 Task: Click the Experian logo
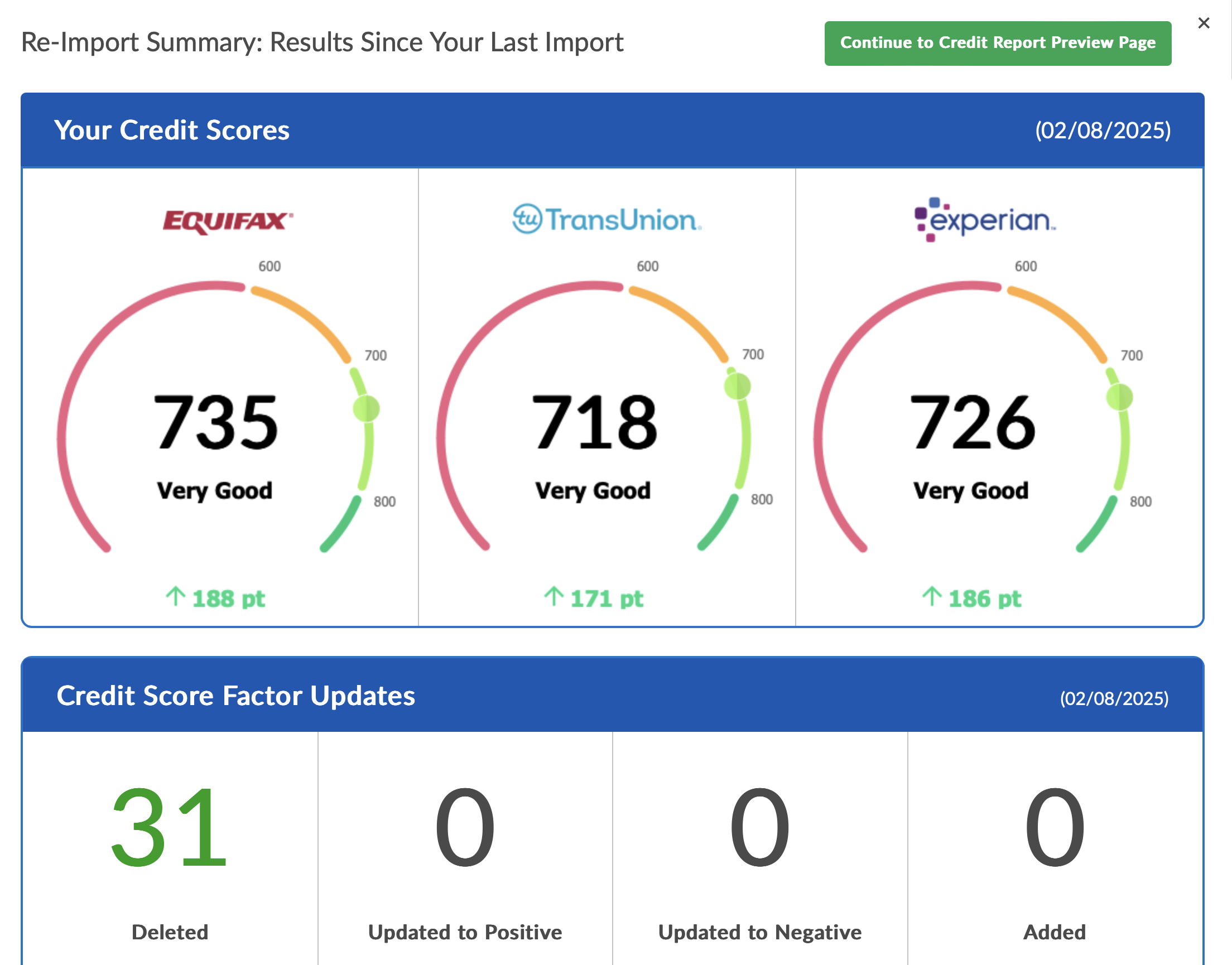coord(984,219)
